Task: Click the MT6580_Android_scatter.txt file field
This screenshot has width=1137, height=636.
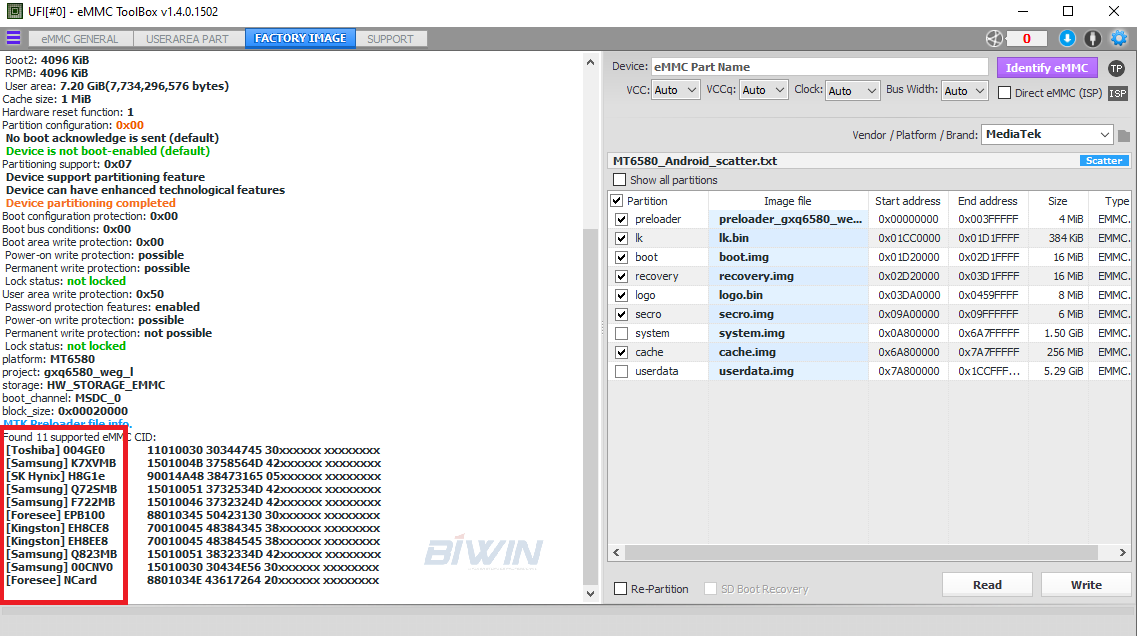Action: coord(843,160)
